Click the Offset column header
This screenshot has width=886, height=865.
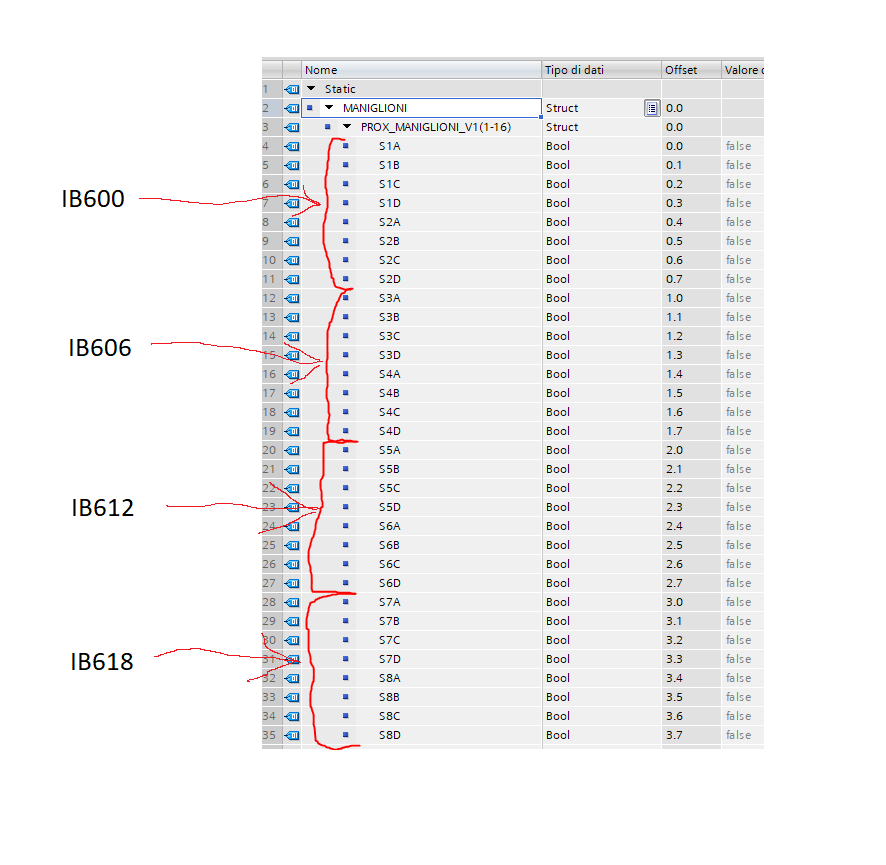[x=691, y=69]
